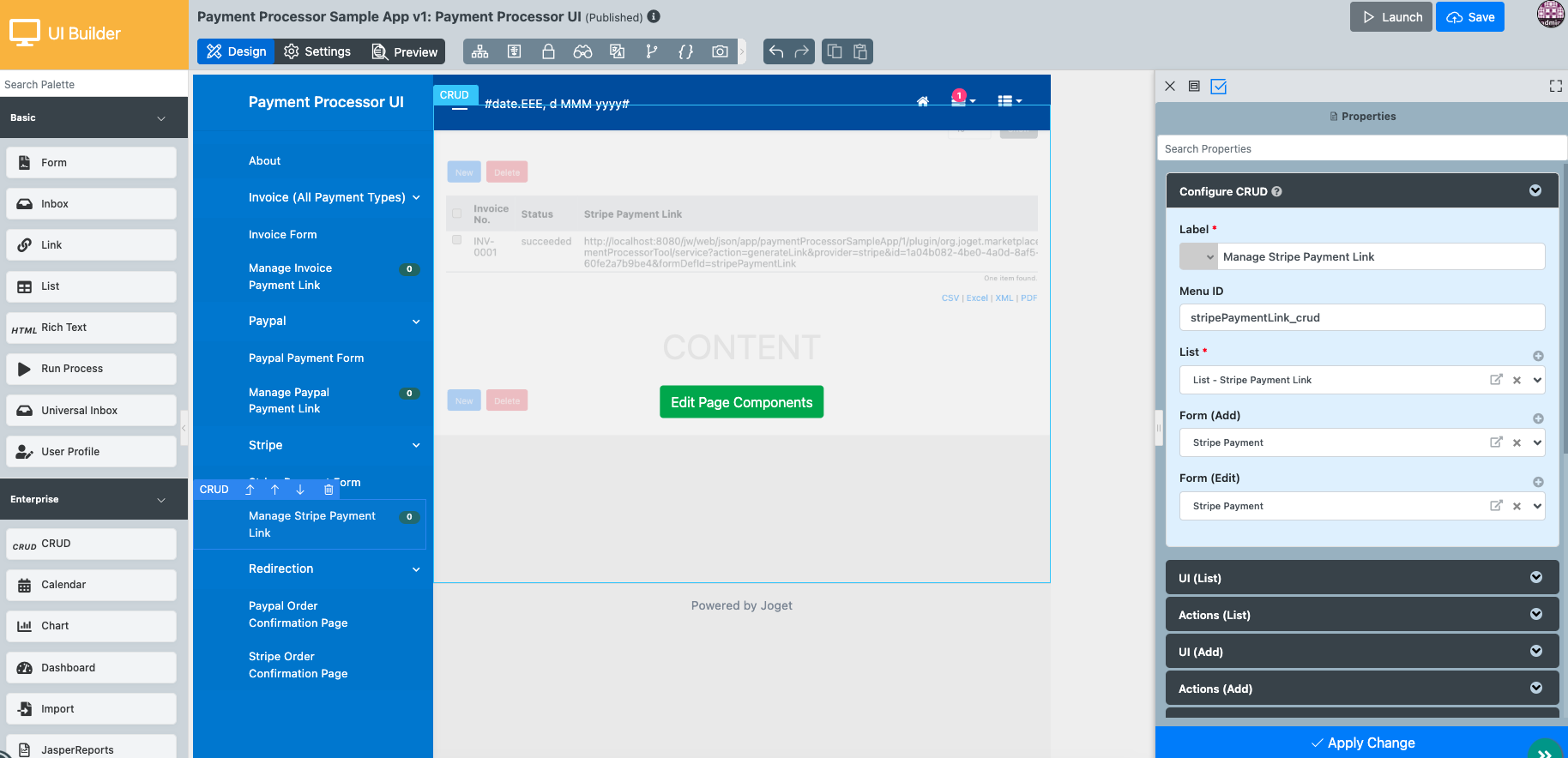Delete the selected CRUD menu with trash icon
Image resolution: width=1568 pixels, height=758 pixels.
(x=329, y=490)
